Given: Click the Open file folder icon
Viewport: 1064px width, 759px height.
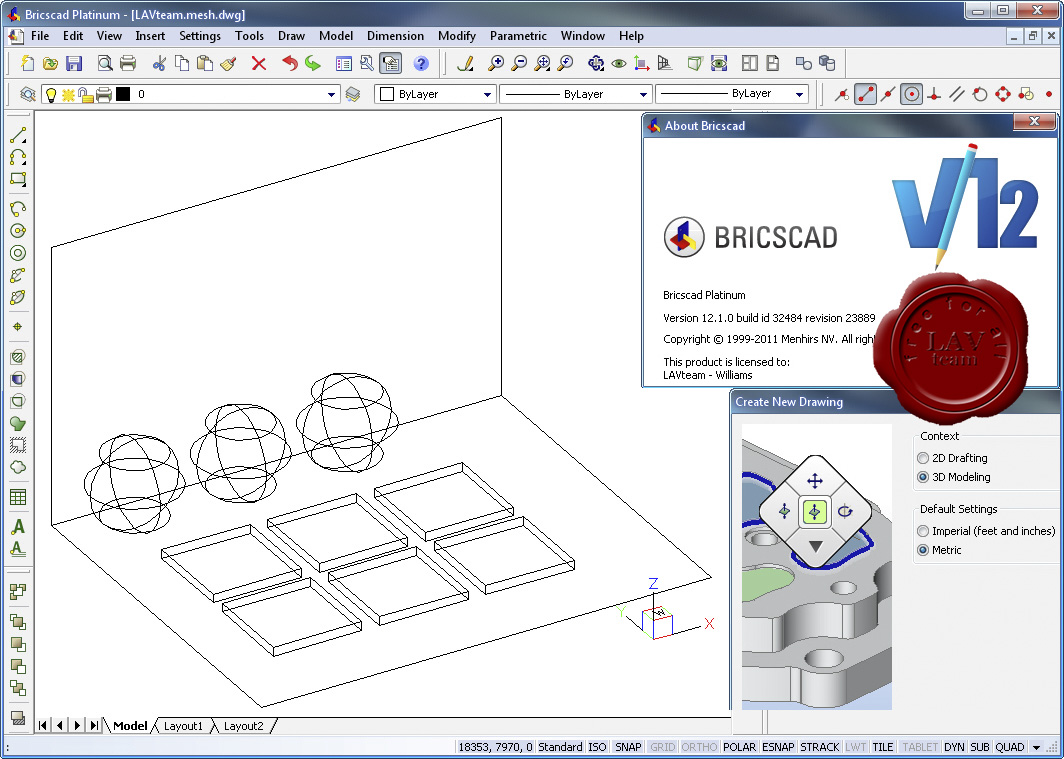Looking at the screenshot, I should click(x=50, y=63).
